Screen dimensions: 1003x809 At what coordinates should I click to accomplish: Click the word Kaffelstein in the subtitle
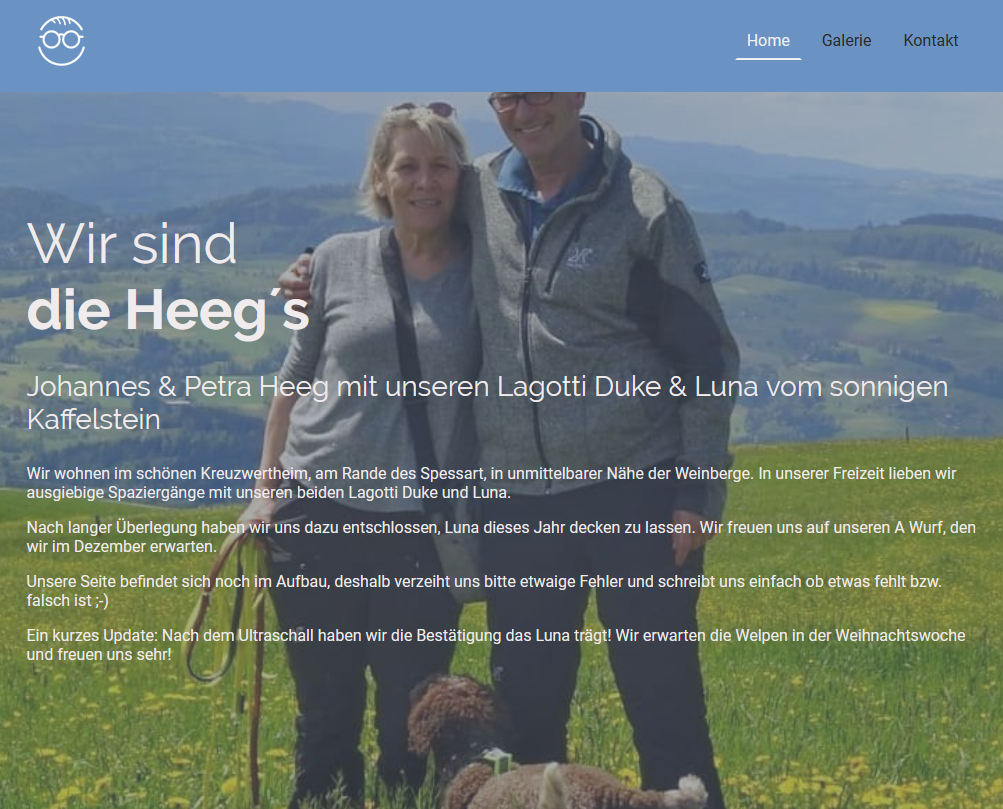coord(93,420)
